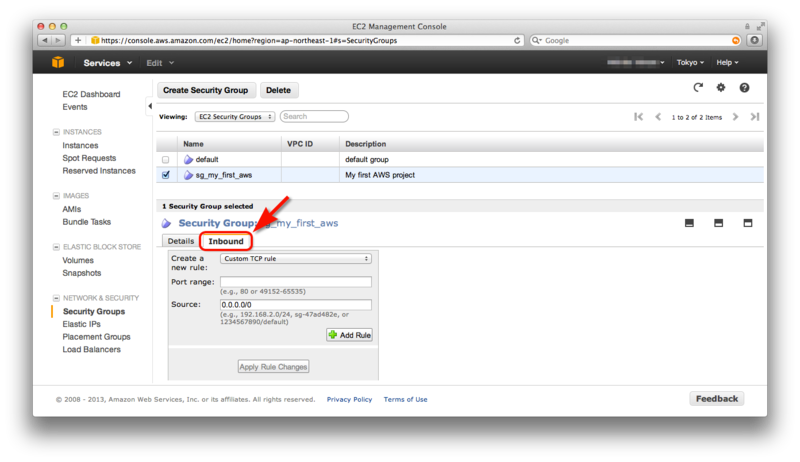This screenshot has width=800, height=462.
Task: Collapse the left navigation sidebar arrow
Action: click(149, 106)
